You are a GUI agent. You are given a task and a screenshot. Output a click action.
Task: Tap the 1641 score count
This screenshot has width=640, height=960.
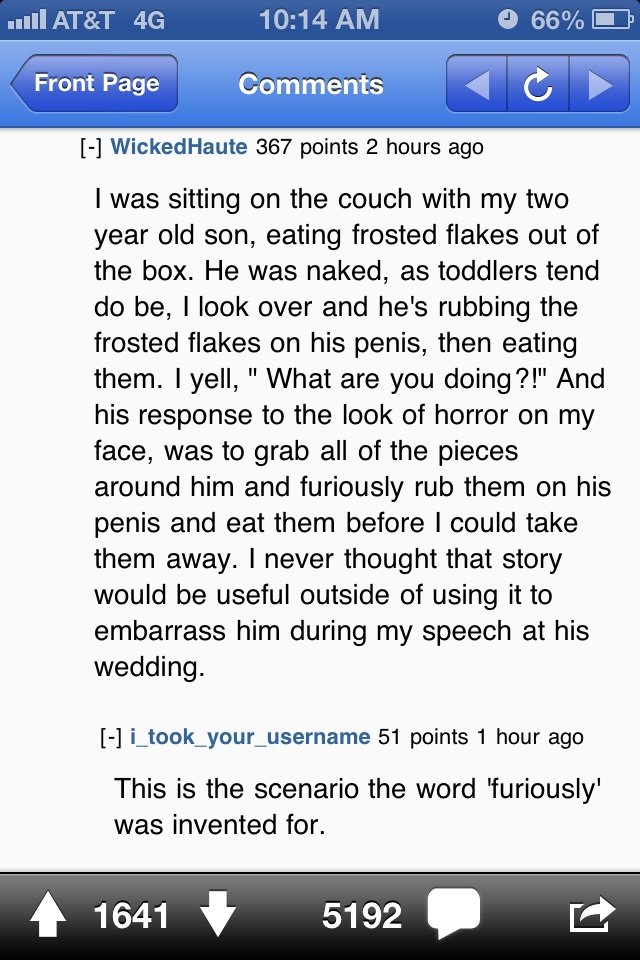coord(131,915)
